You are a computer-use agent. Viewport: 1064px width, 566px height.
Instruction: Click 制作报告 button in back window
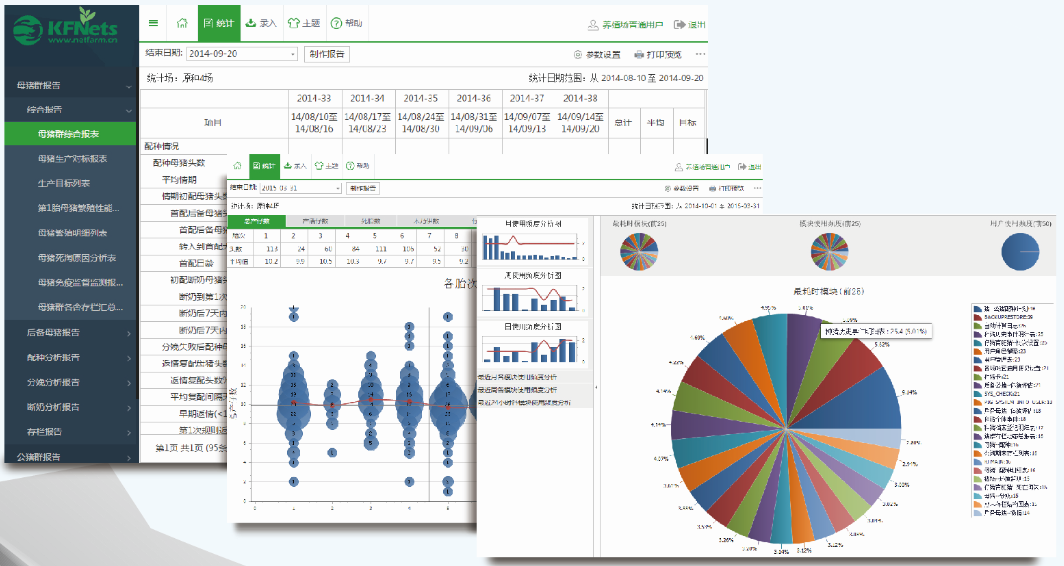point(327,54)
